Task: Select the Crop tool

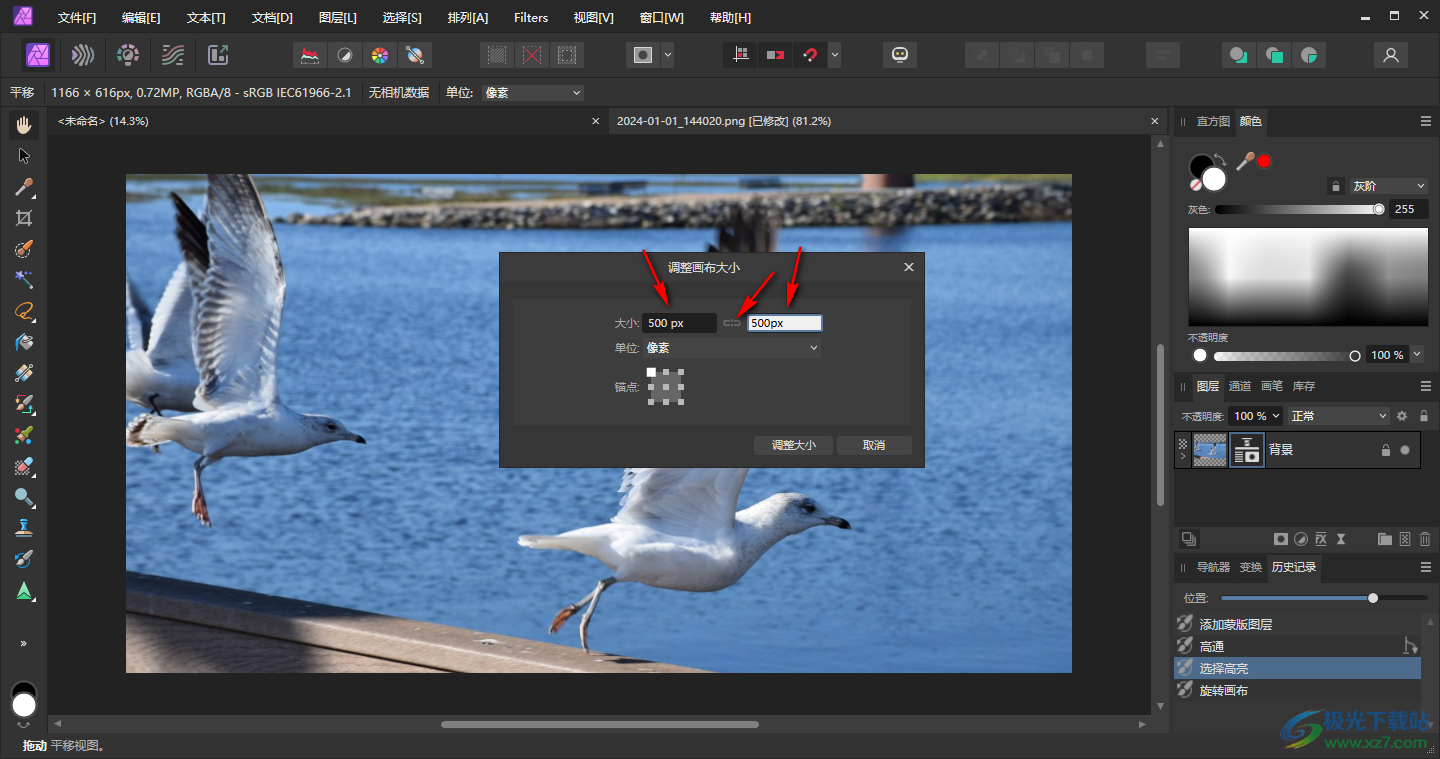Action: (x=24, y=218)
